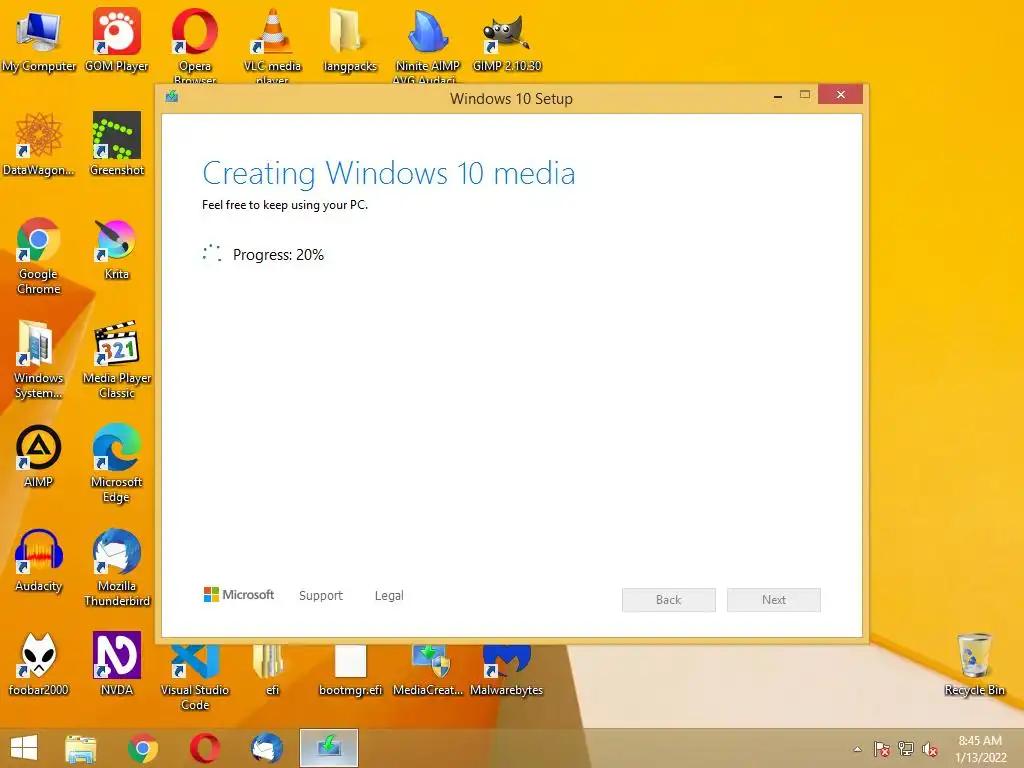Open Google Chrome desktop shortcut
The image size is (1024, 768).
[x=38, y=255]
